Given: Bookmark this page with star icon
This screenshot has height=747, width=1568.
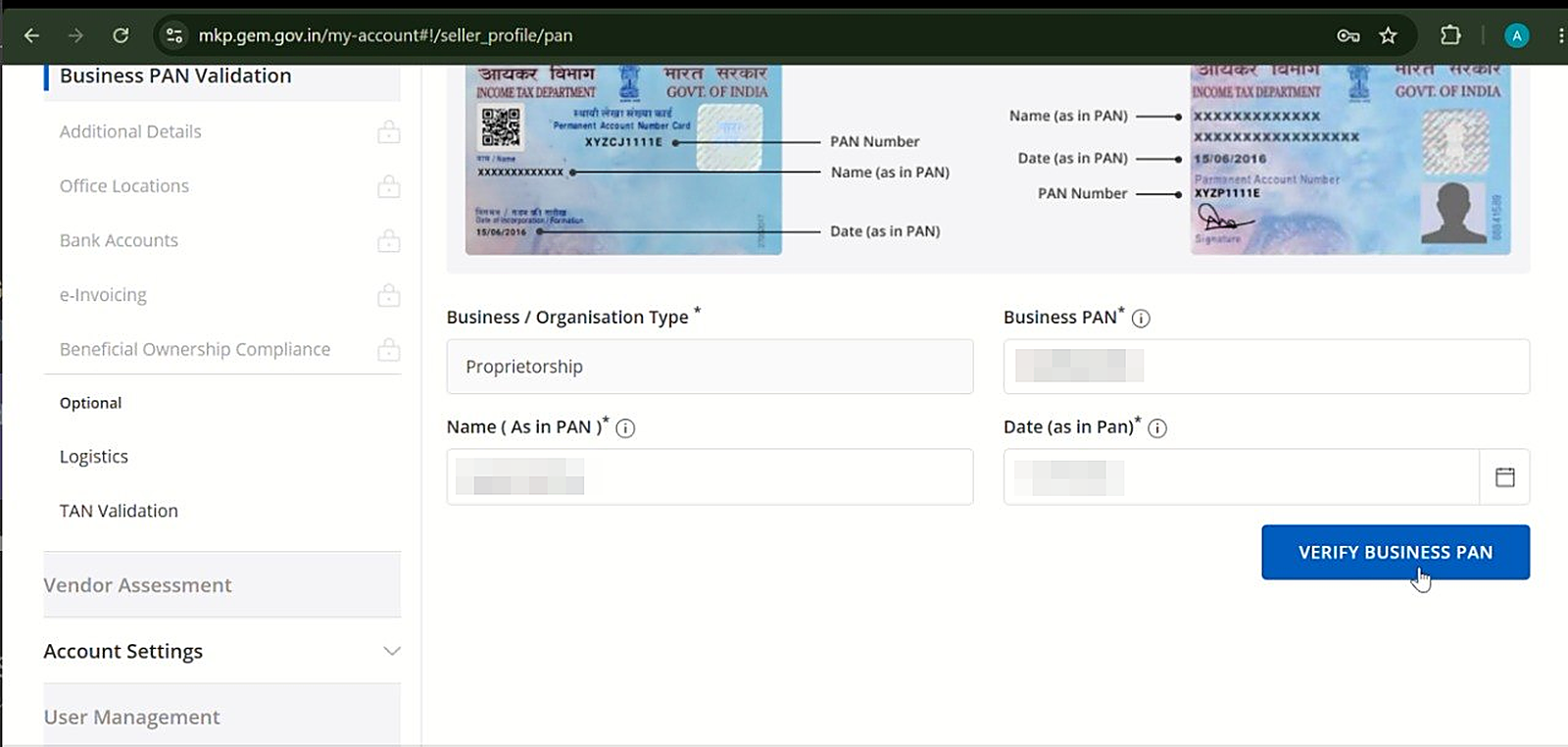Looking at the screenshot, I should 1388,35.
